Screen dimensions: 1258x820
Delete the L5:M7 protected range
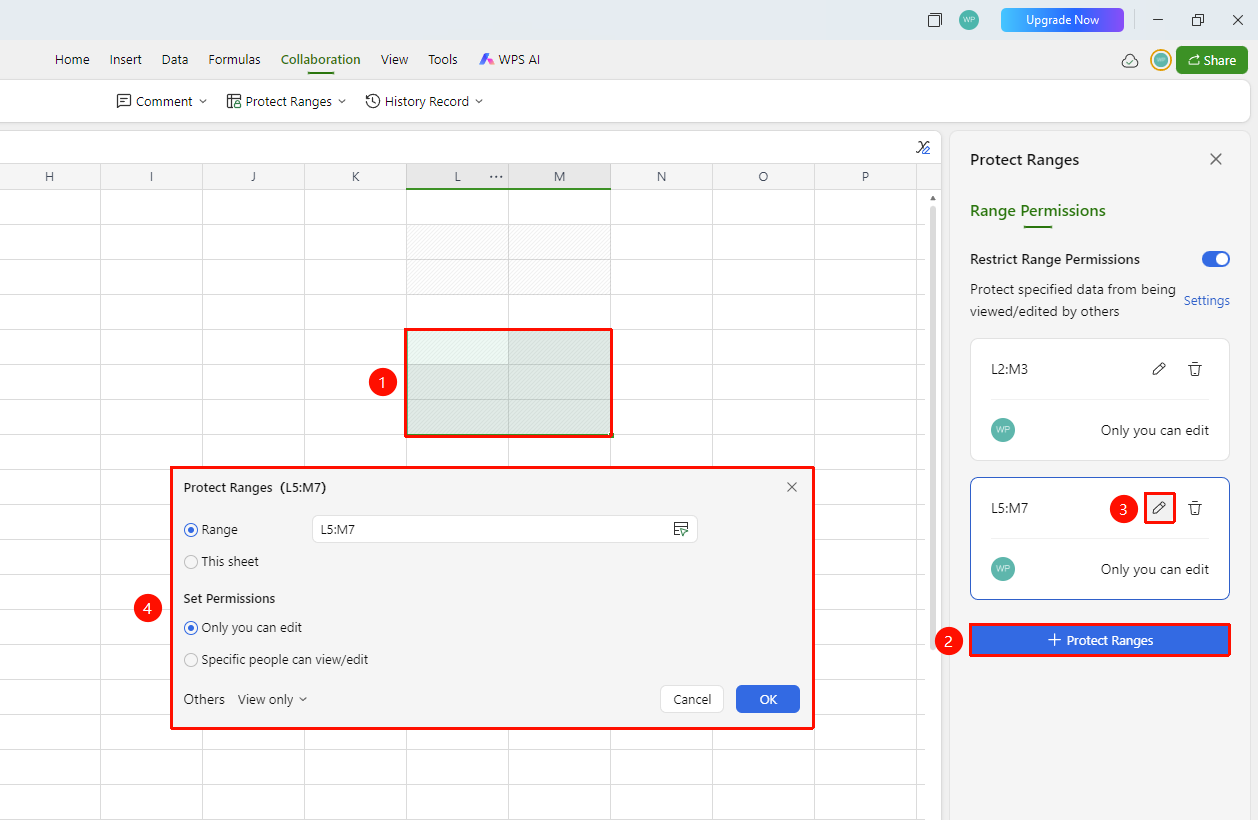1194,508
